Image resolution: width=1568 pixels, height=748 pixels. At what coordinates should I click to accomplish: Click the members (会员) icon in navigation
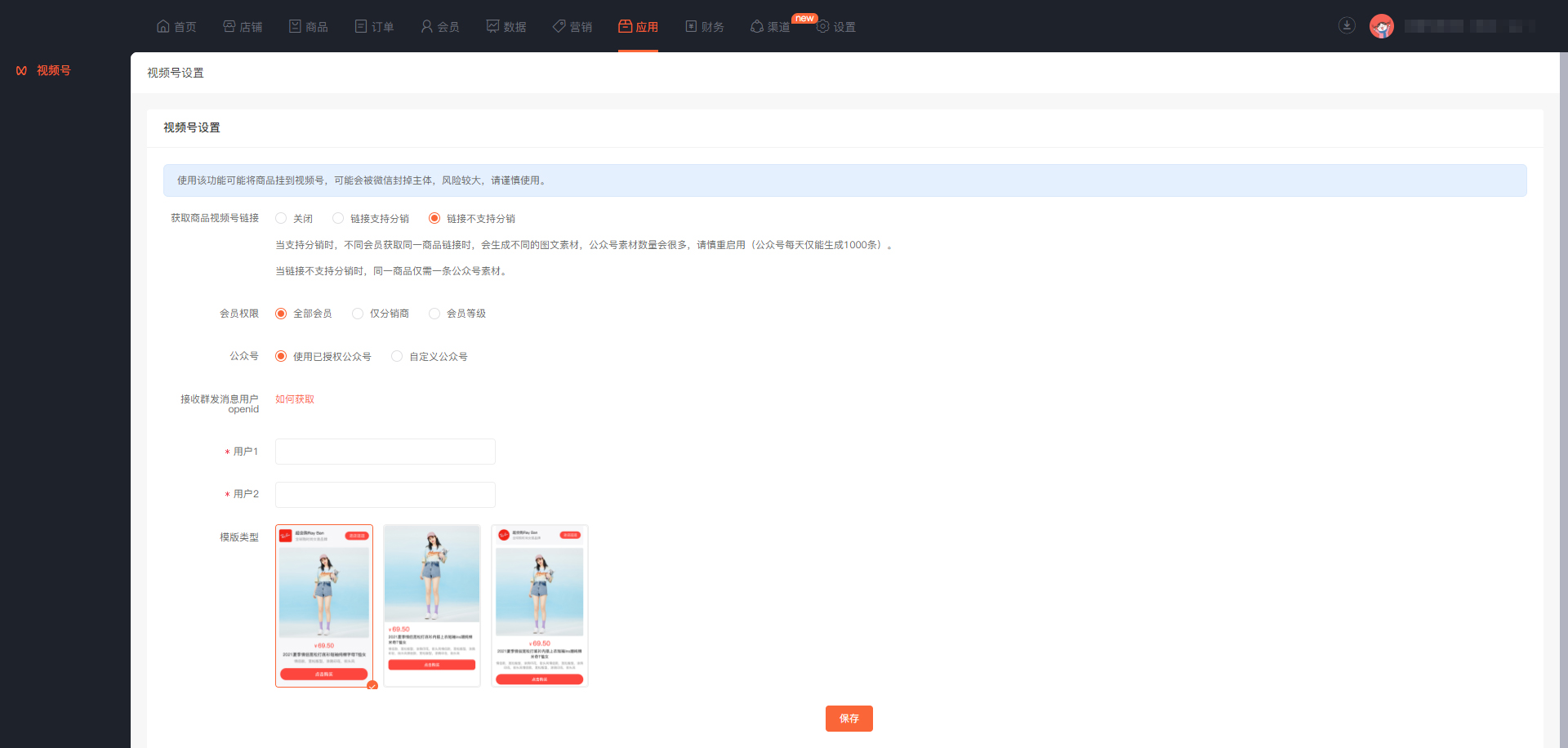pos(426,26)
